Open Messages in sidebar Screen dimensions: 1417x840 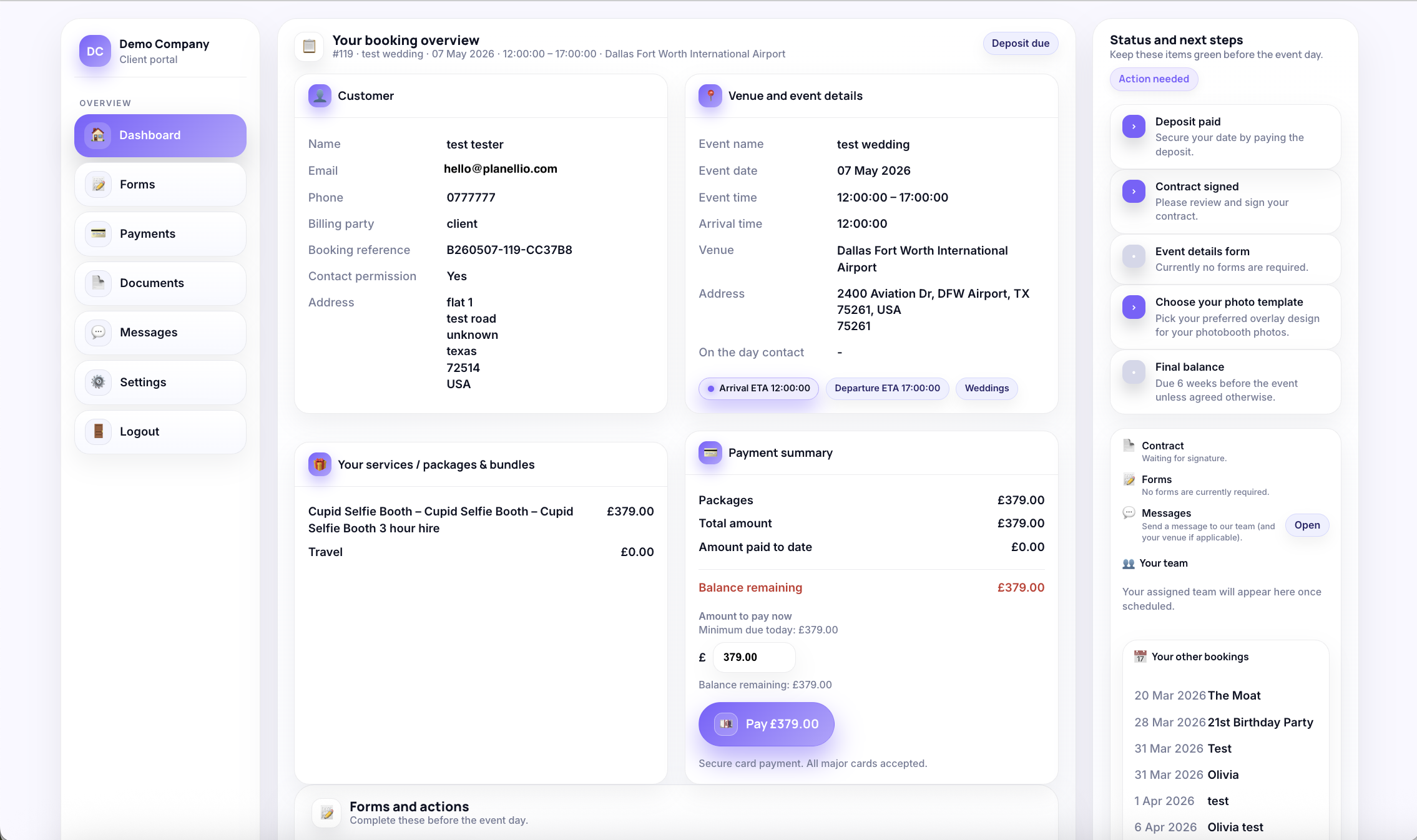tap(160, 333)
